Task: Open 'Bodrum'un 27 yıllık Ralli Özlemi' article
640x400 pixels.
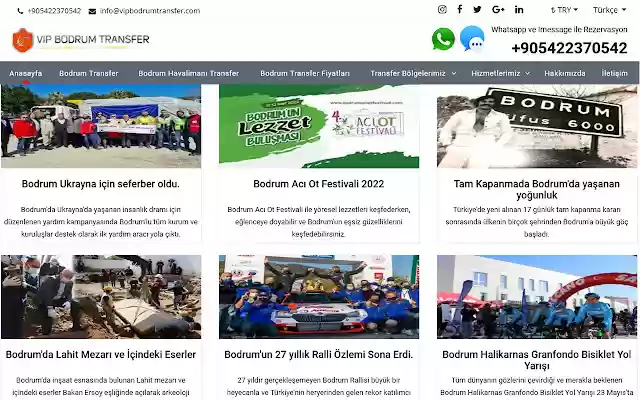Action: pyautogui.click(x=319, y=355)
